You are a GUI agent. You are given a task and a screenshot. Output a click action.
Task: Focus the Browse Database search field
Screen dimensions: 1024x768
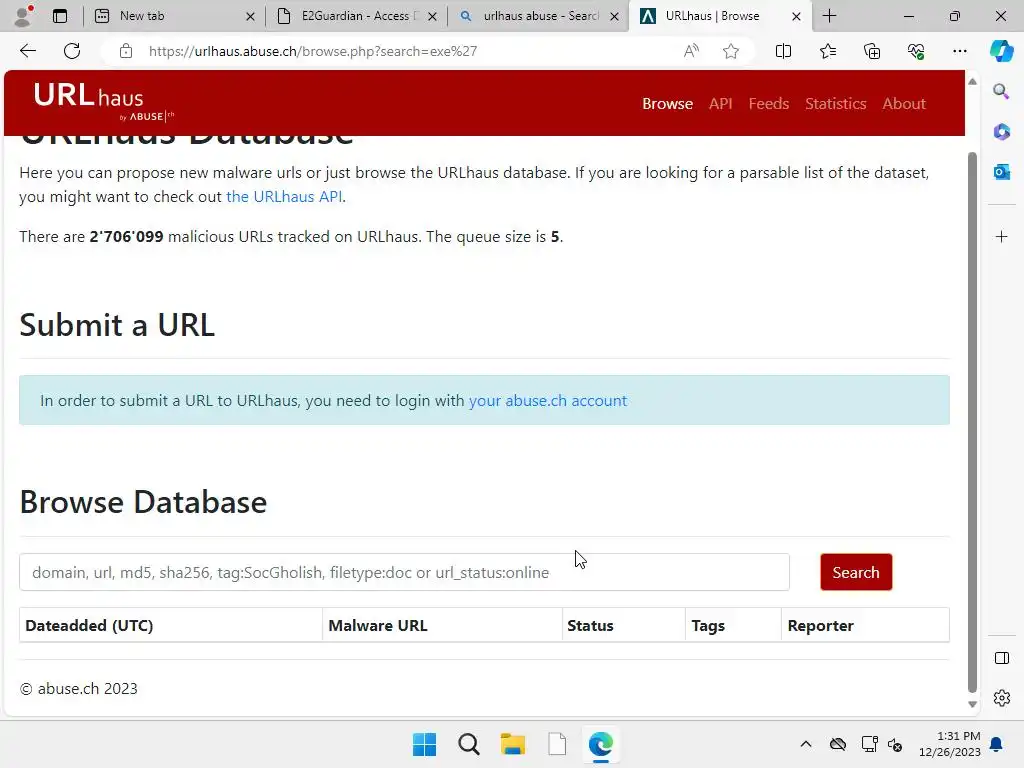pos(404,572)
